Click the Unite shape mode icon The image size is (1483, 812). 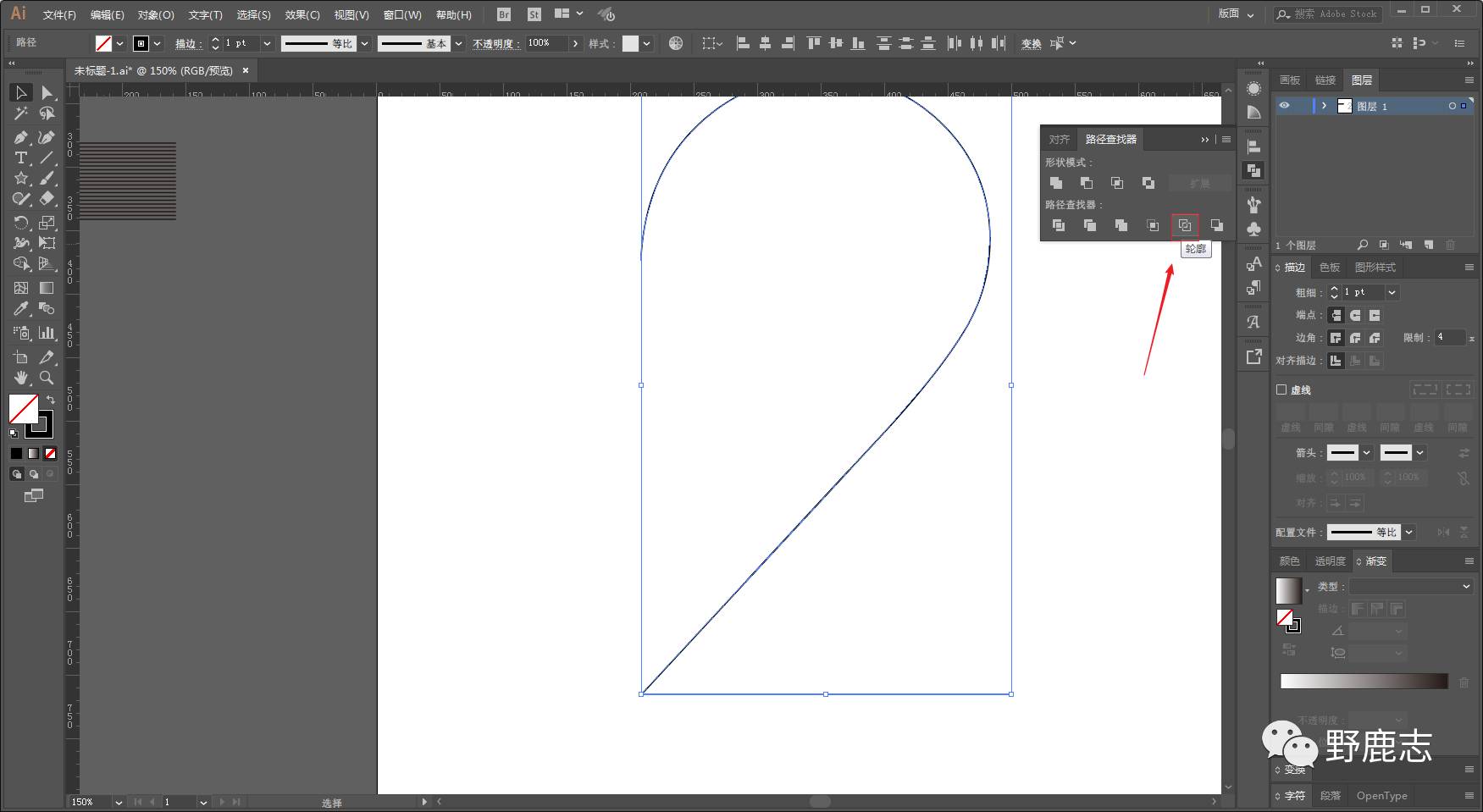(x=1055, y=183)
